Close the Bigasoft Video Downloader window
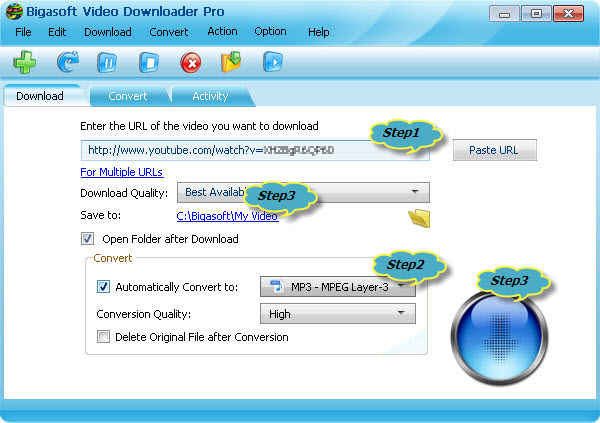This screenshot has width=600, height=423. (x=569, y=14)
